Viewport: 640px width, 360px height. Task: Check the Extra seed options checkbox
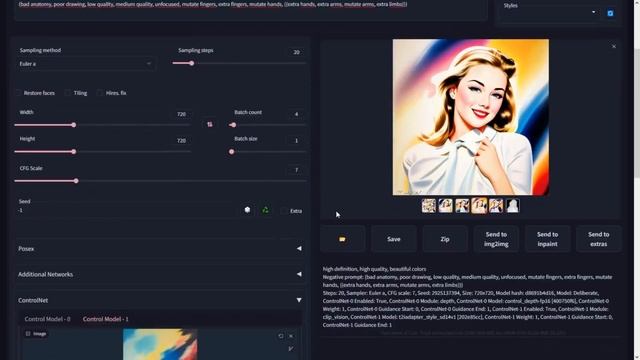(x=284, y=211)
